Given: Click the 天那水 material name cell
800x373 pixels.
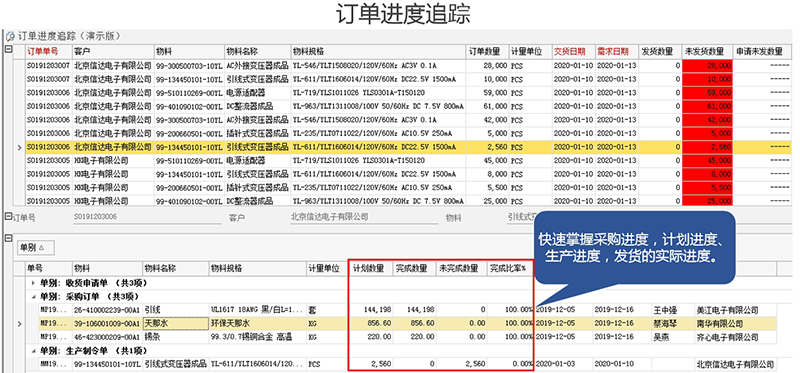Looking at the screenshot, I should pyautogui.click(x=176, y=324).
